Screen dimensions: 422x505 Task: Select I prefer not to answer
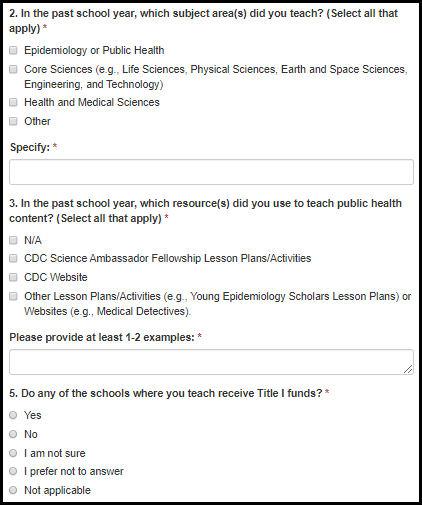[x=13, y=471]
